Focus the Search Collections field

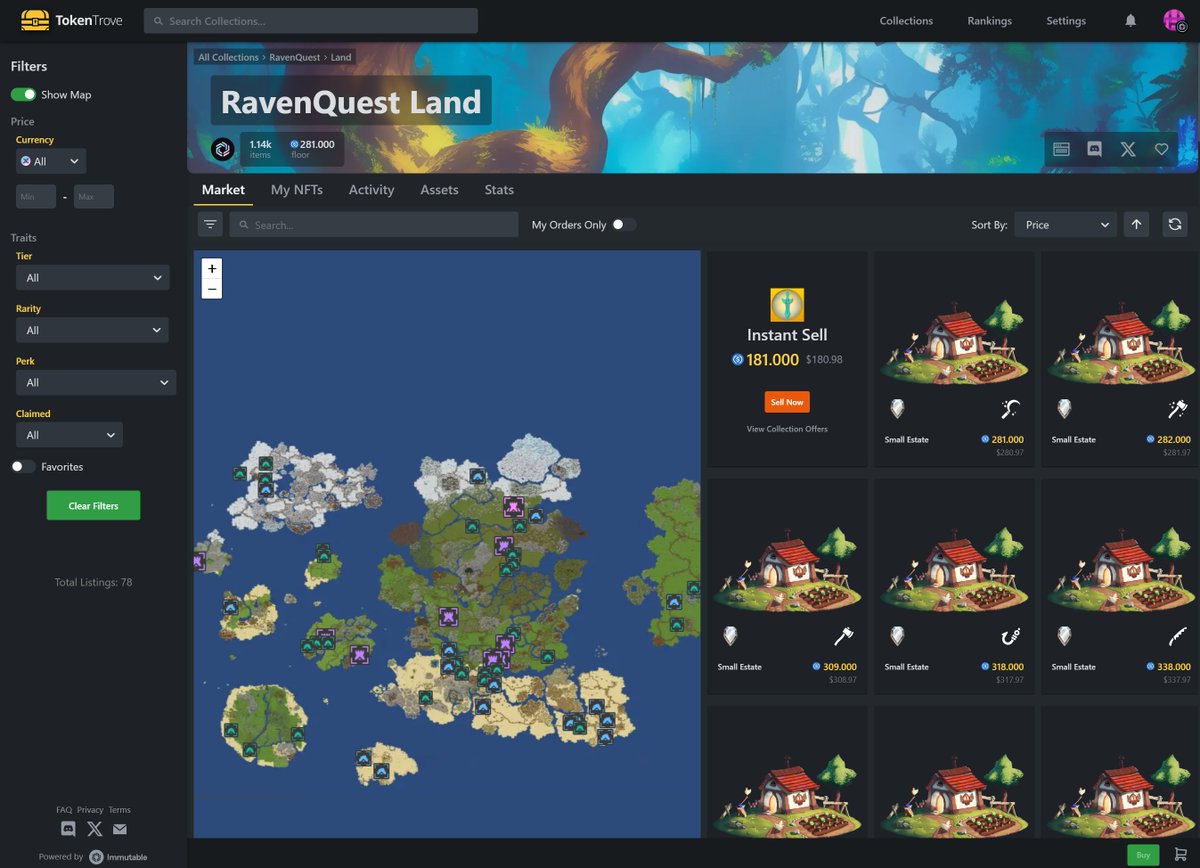point(310,21)
